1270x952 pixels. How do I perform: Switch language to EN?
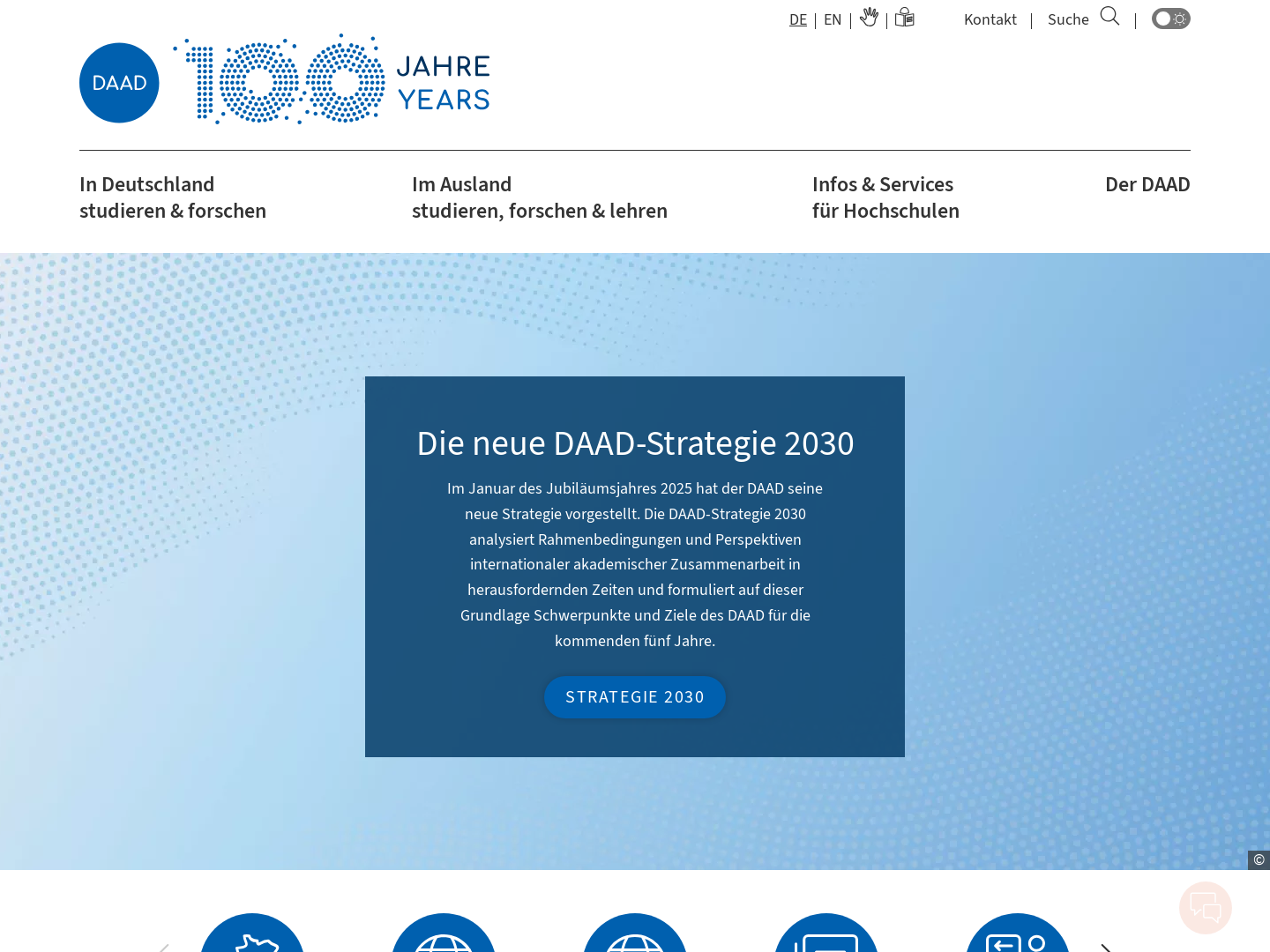coord(833,19)
